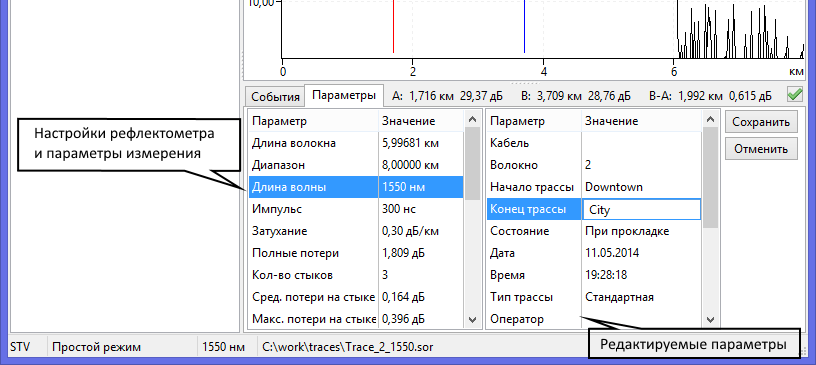
Task: Click up arrow of left parameters scrollbar
Action: (x=473, y=119)
